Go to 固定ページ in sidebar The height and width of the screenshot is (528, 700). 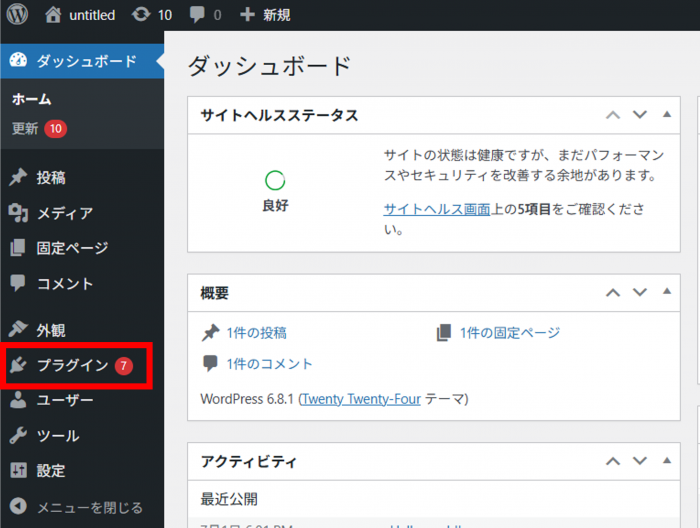click(x=72, y=248)
